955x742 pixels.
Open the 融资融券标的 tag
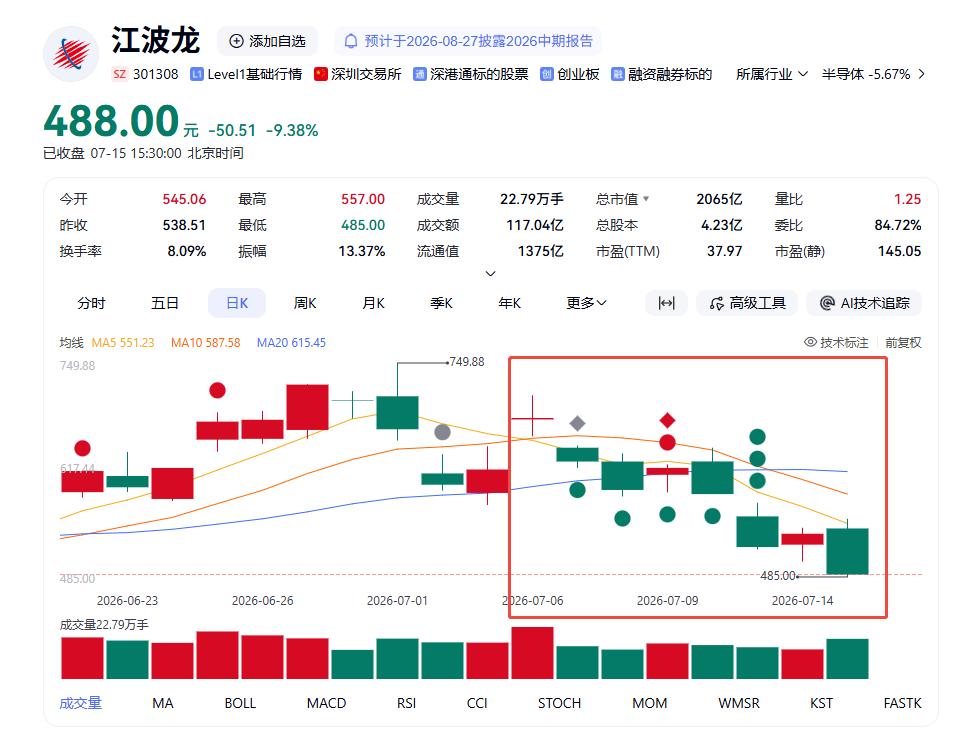[662, 74]
